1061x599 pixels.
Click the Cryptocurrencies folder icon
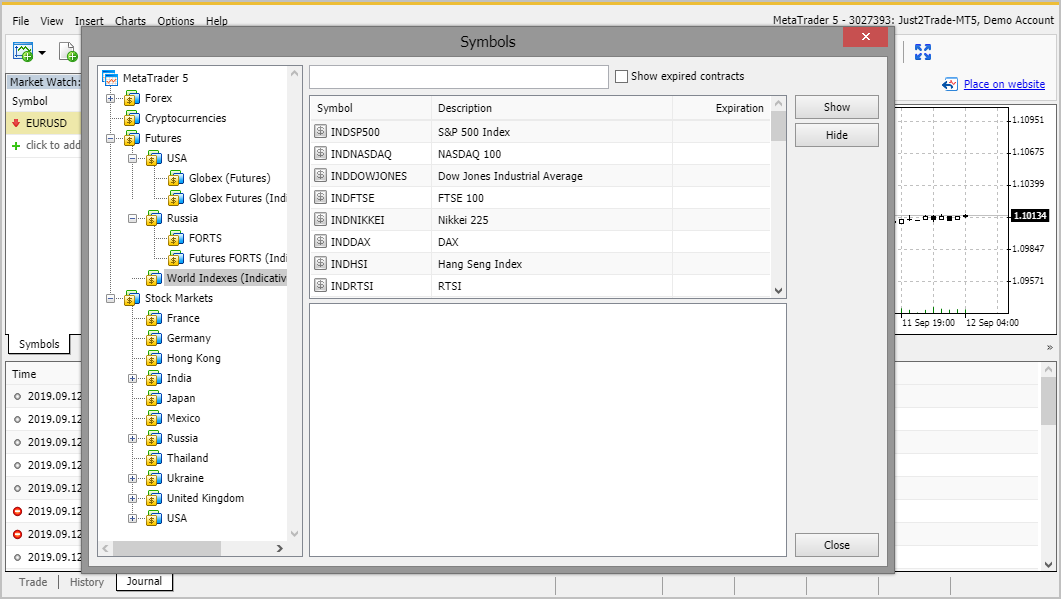click(132, 118)
